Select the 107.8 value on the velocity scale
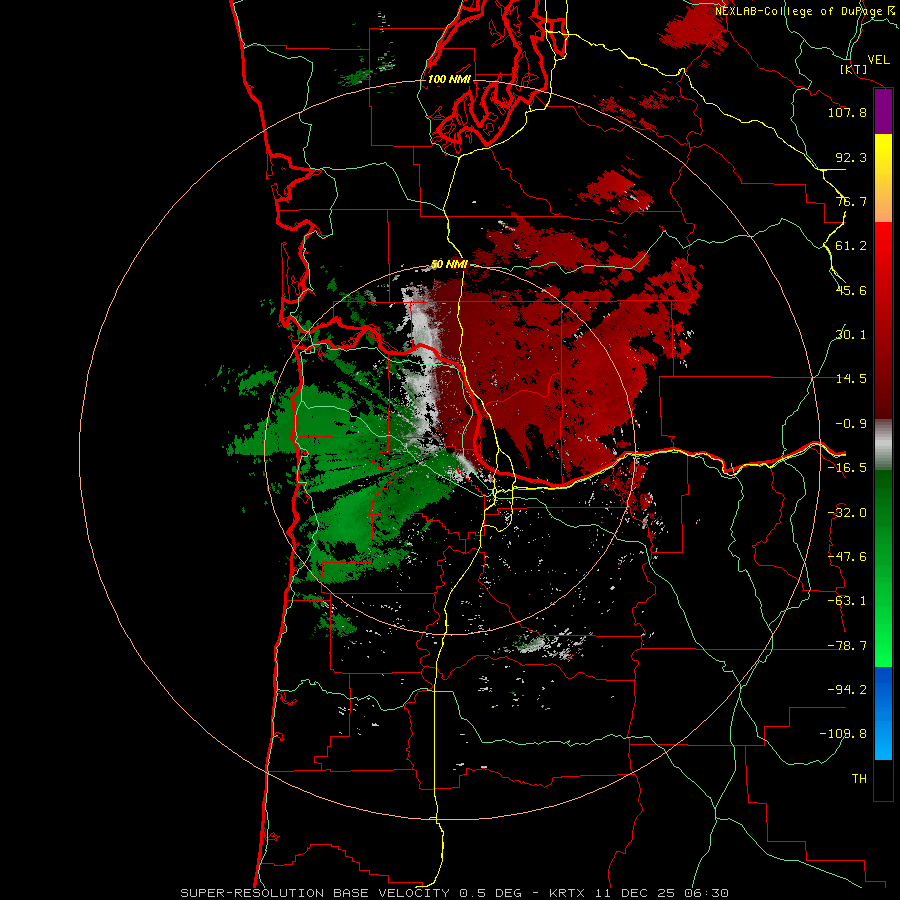Image resolution: width=900 pixels, height=900 pixels. pyautogui.click(x=847, y=112)
